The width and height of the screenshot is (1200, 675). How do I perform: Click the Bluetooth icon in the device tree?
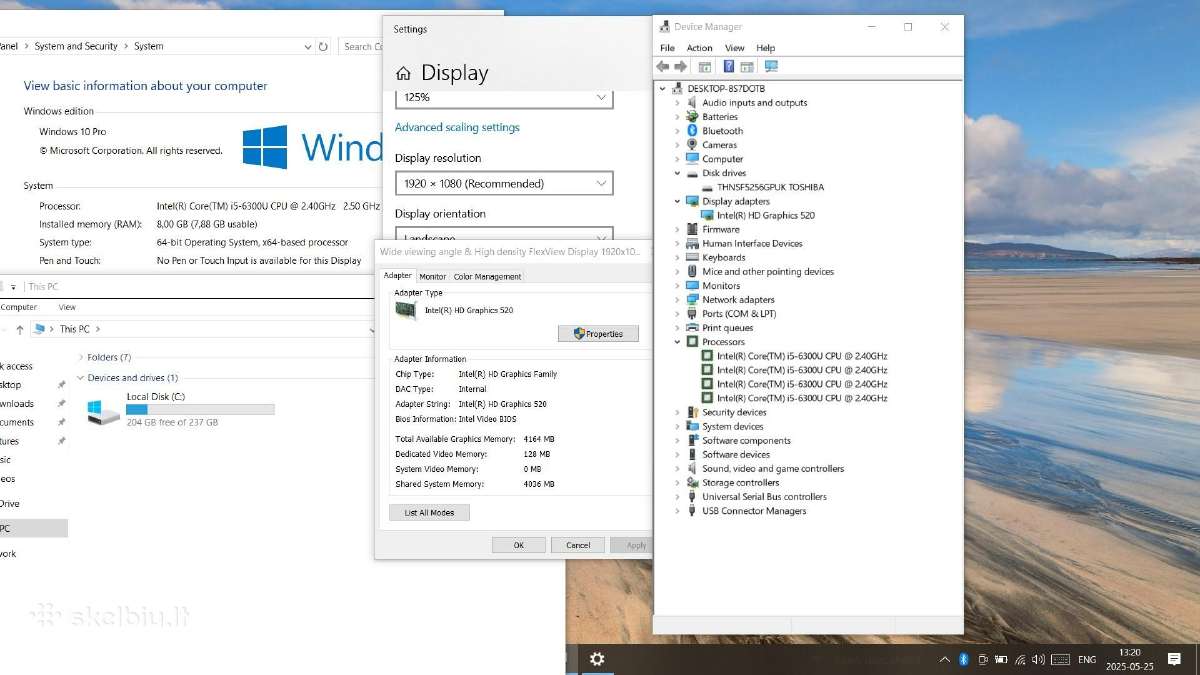click(x=692, y=131)
